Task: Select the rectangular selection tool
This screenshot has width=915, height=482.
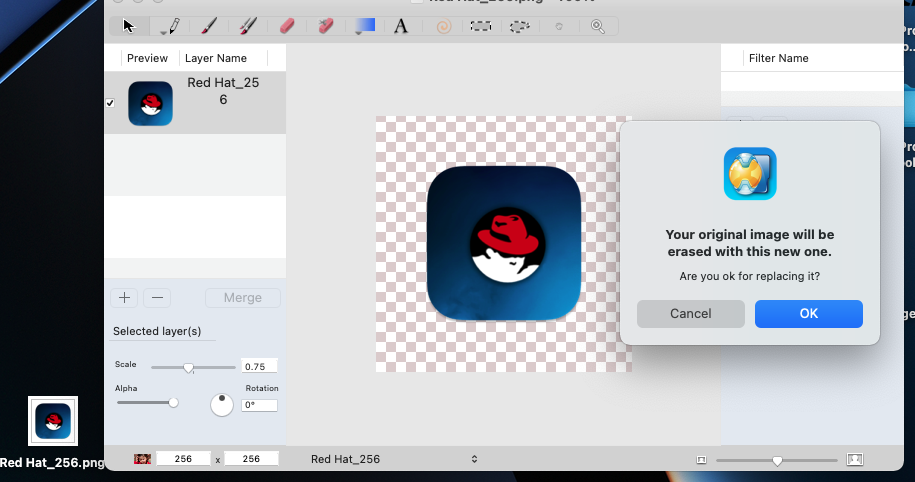Action: coord(481,26)
